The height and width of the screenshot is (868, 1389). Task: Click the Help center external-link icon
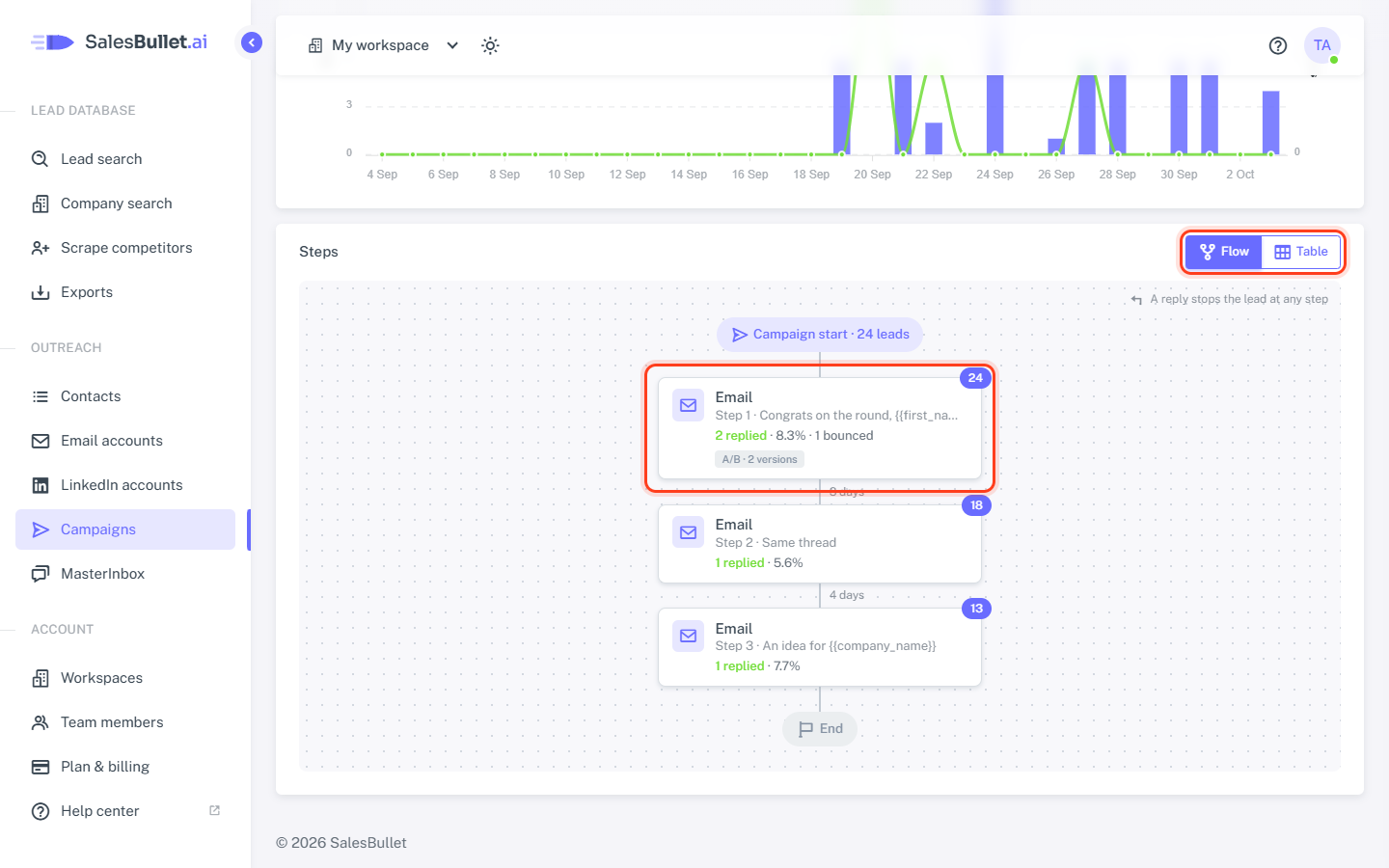point(215,810)
